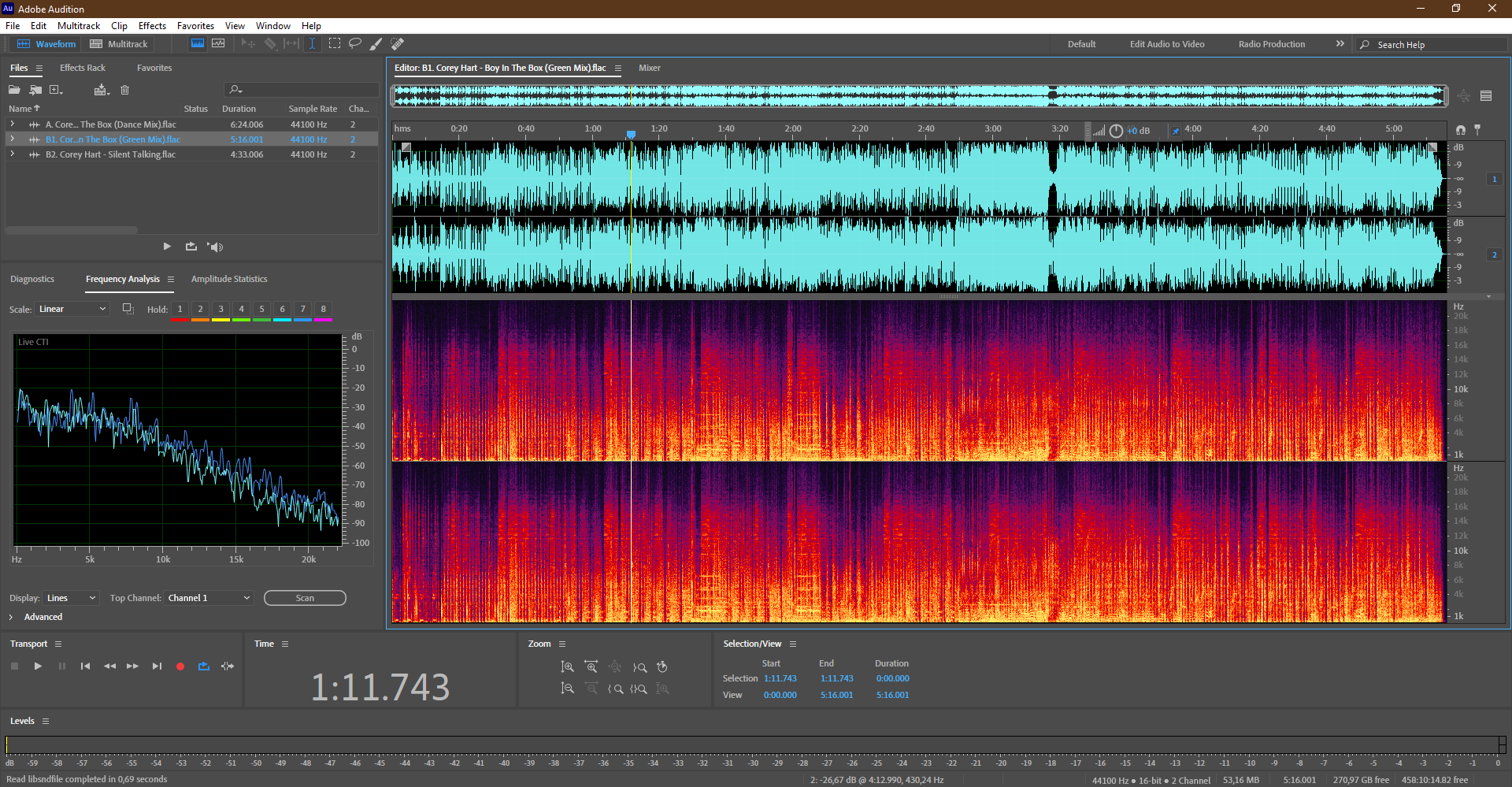The height and width of the screenshot is (787, 1512).
Task: Switch to Amplitude Statistics tab
Action: click(x=229, y=279)
